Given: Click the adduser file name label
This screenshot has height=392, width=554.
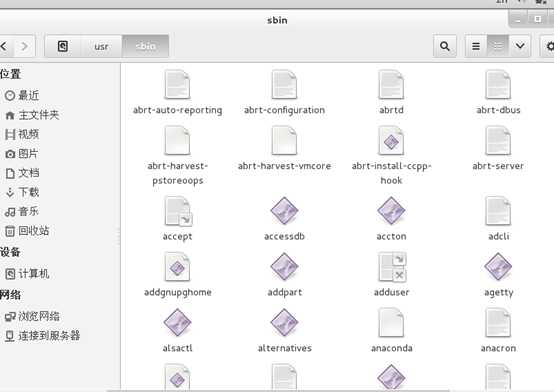Looking at the screenshot, I should click(x=391, y=292).
